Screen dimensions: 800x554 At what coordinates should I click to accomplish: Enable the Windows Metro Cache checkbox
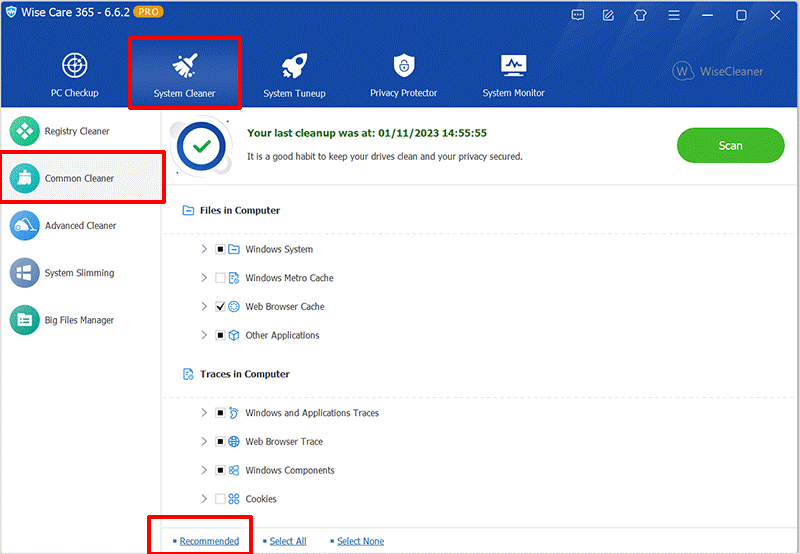point(220,278)
